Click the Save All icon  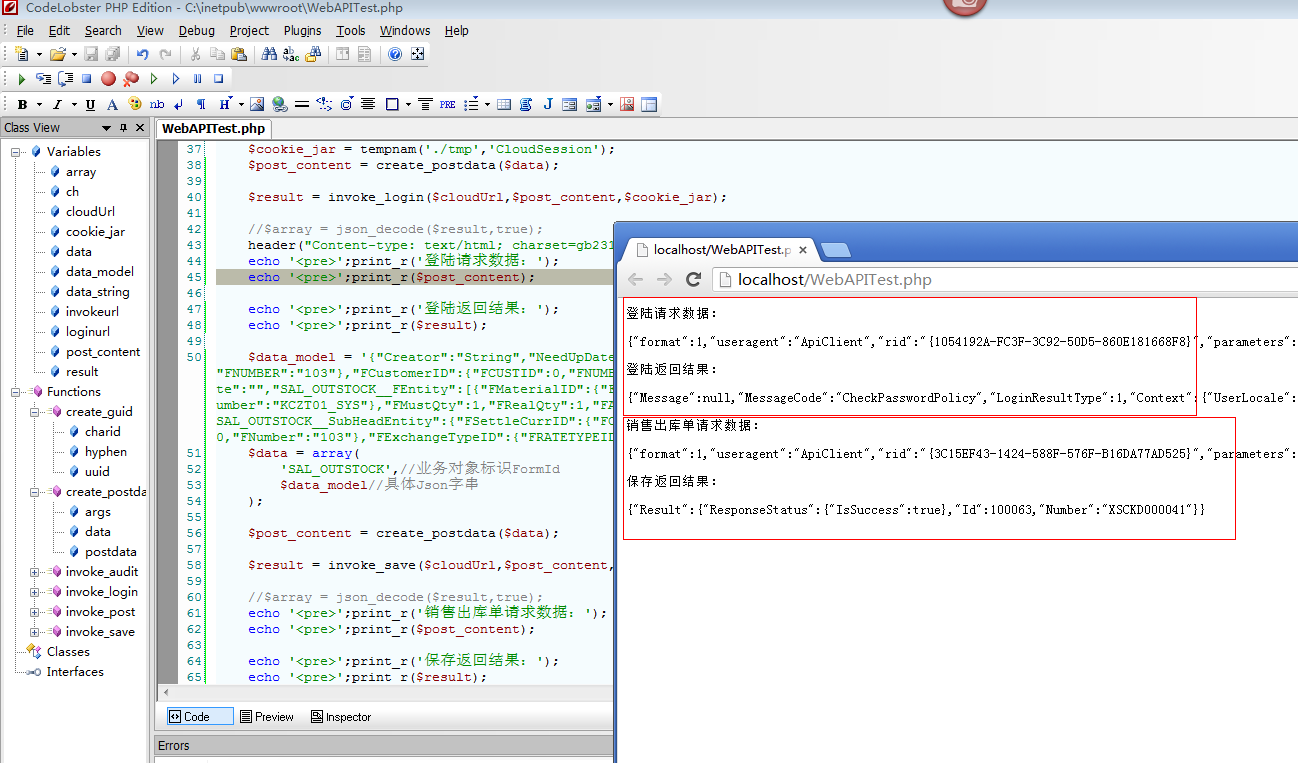pyautogui.click(x=113, y=54)
